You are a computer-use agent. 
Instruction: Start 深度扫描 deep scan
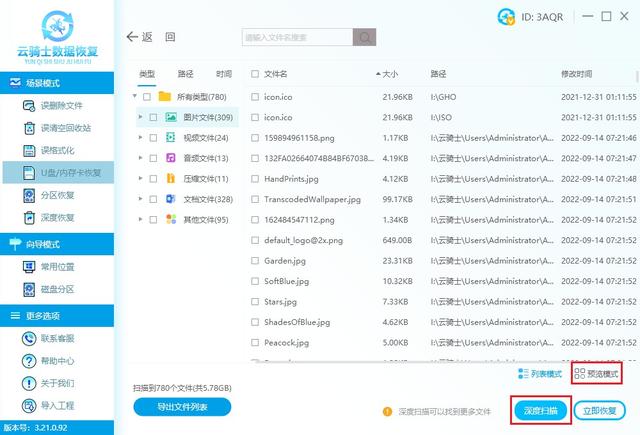pos(541,411)
